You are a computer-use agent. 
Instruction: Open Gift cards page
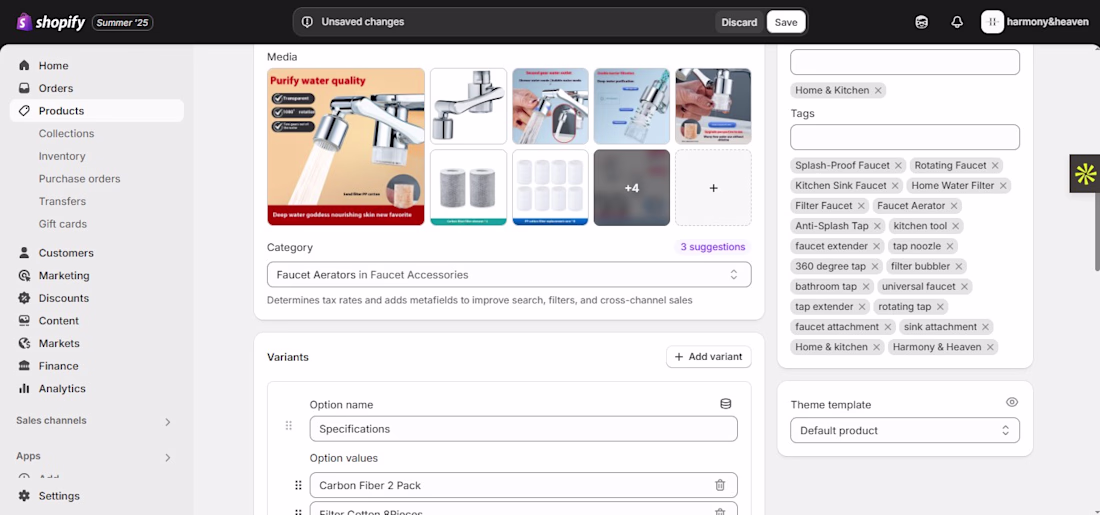tap(62, 224)
